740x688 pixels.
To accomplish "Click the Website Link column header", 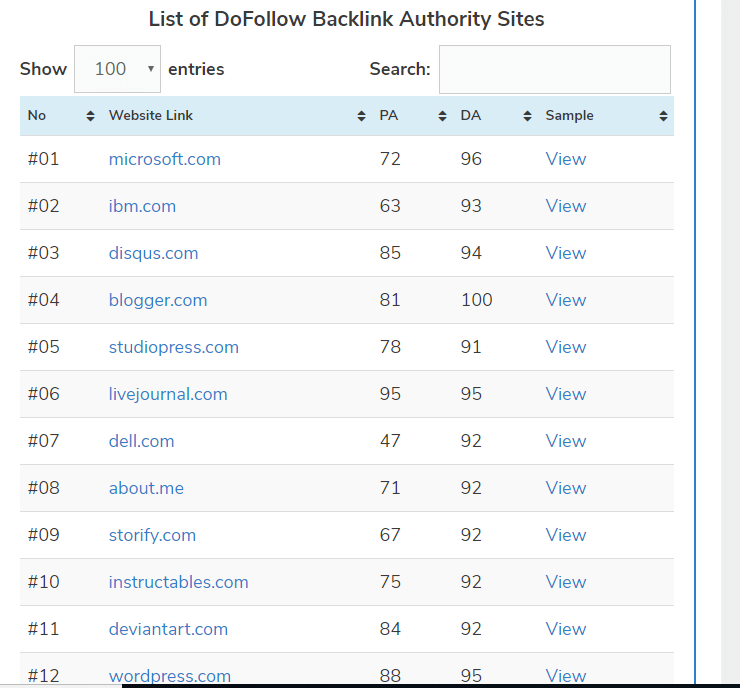I will point(151,116).
